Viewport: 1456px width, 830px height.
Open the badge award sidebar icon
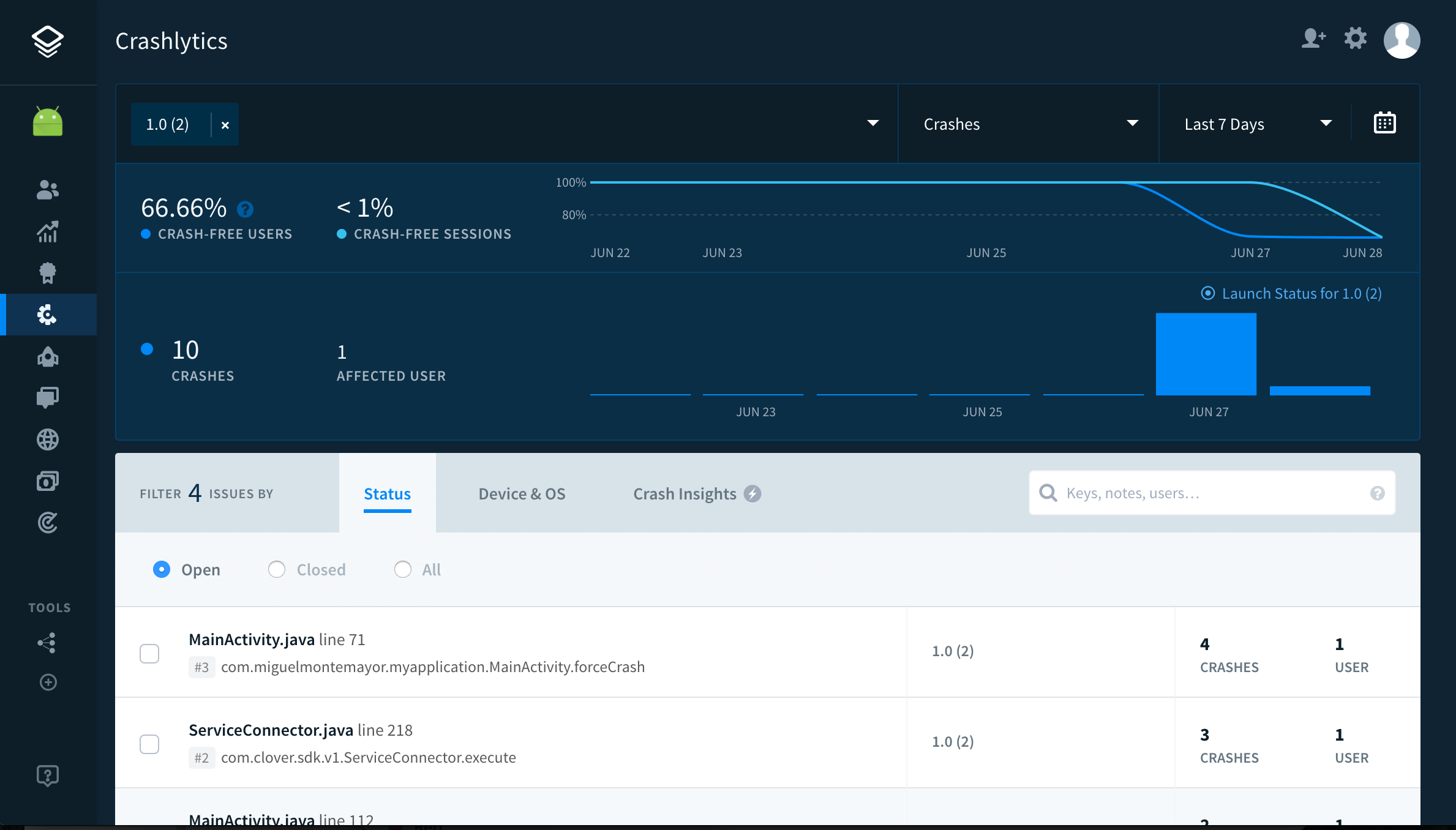(48, 273)
